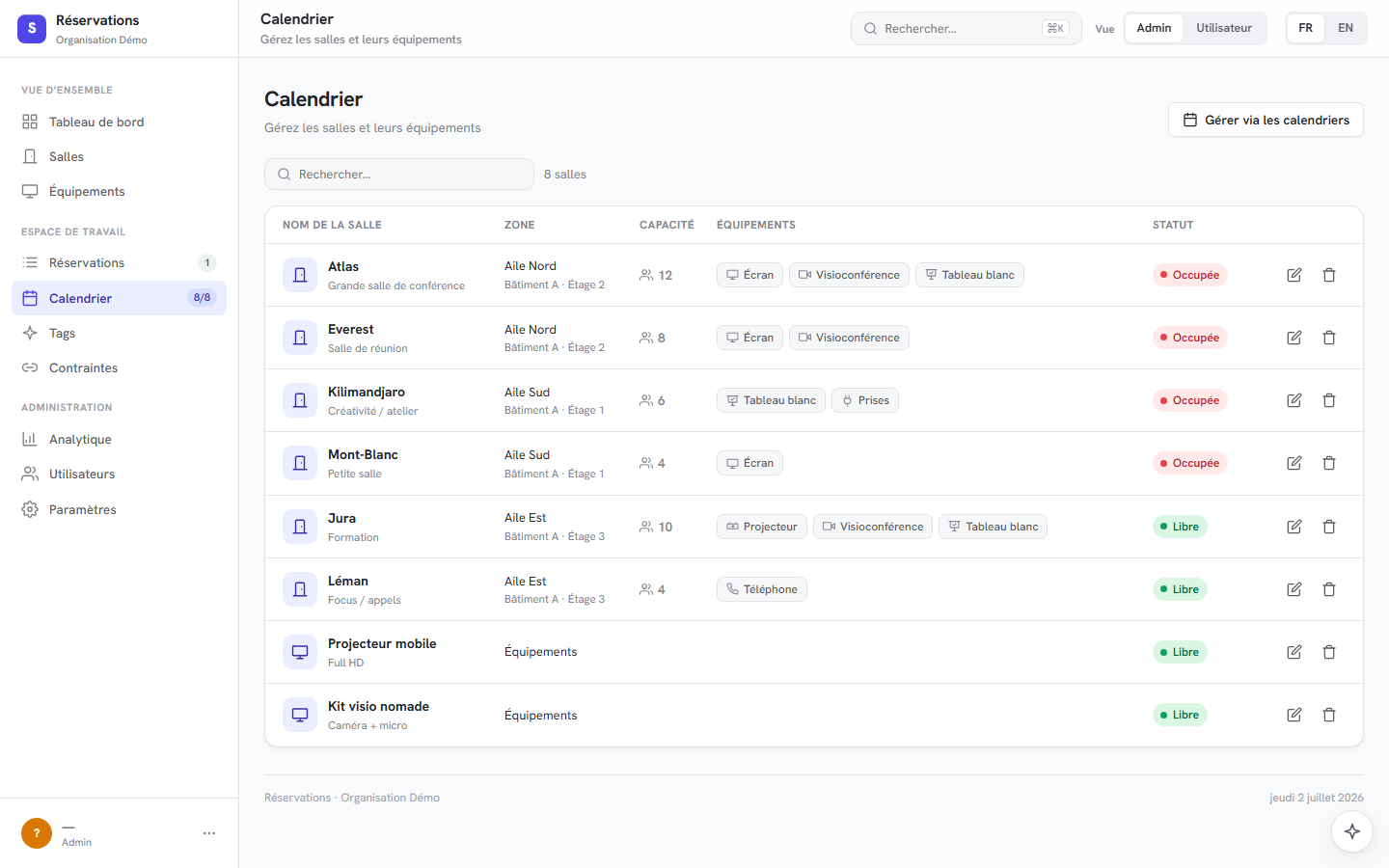Open Réservations in sidebar
This screenshot has width=1389, height=868.
pyautogui.click(x=119, y=262)
